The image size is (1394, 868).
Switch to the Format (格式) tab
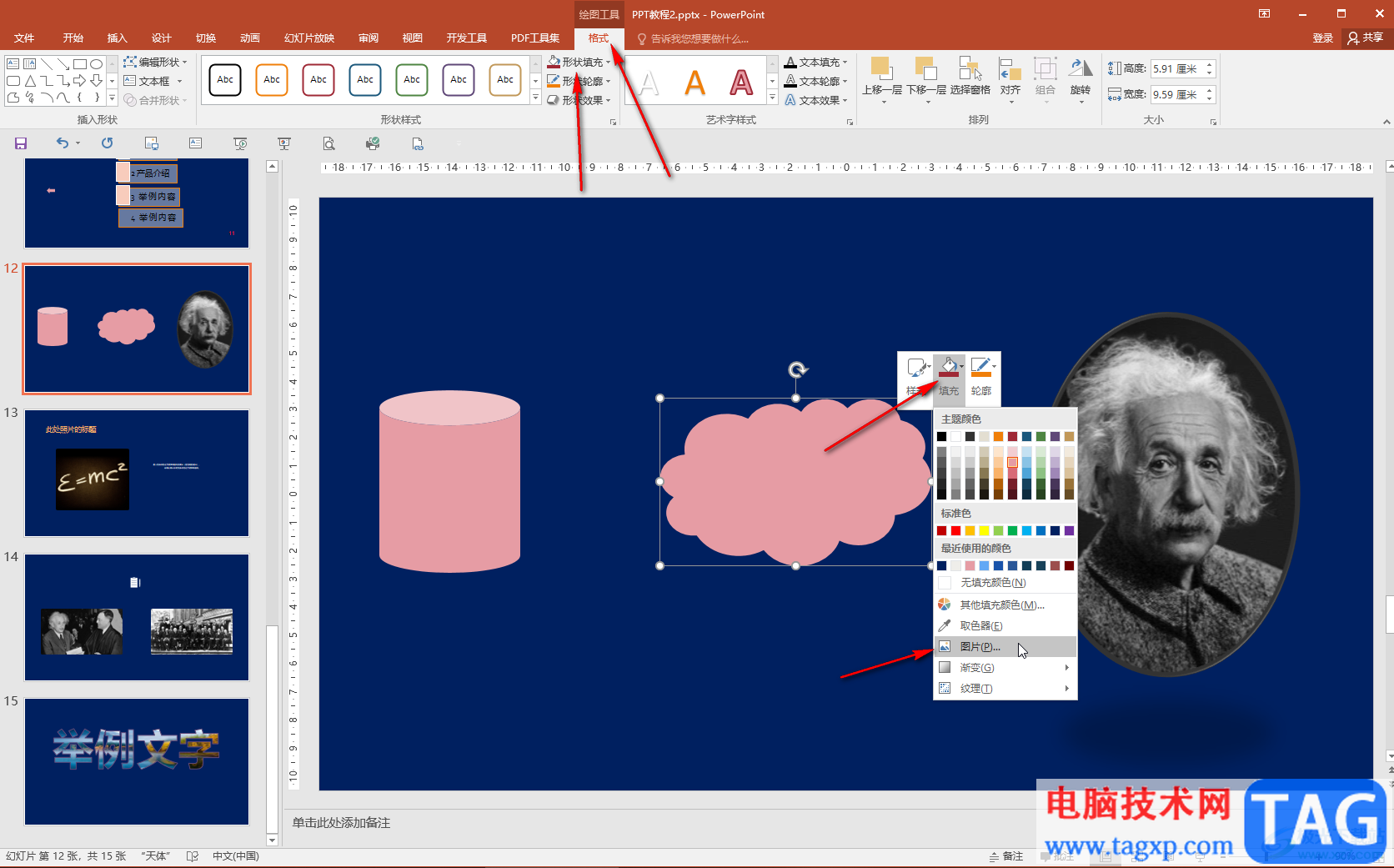599,38
